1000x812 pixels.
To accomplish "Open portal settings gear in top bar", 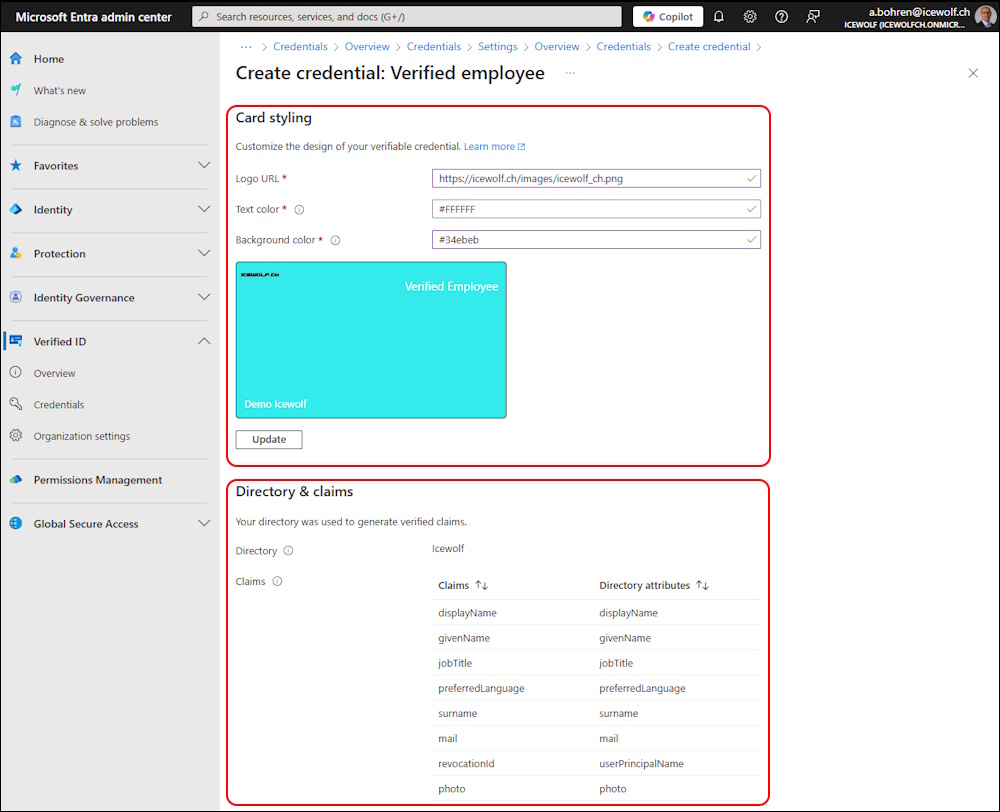I will point(750,17).
